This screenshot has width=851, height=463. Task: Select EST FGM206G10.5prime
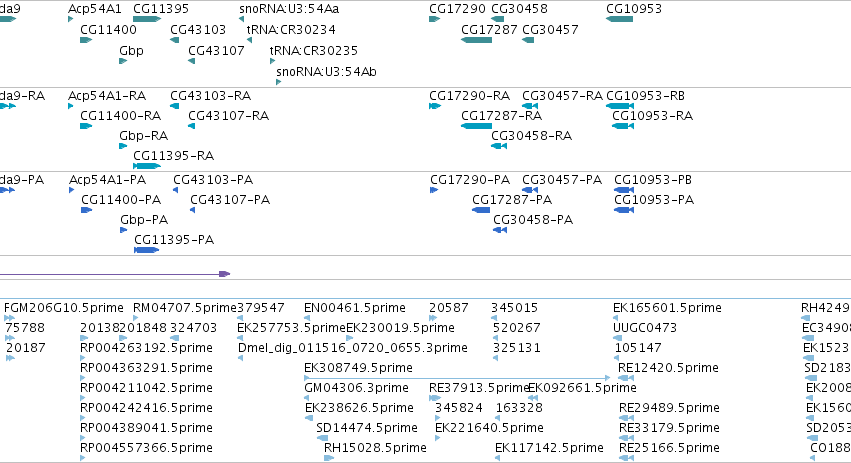click(64, 308)
